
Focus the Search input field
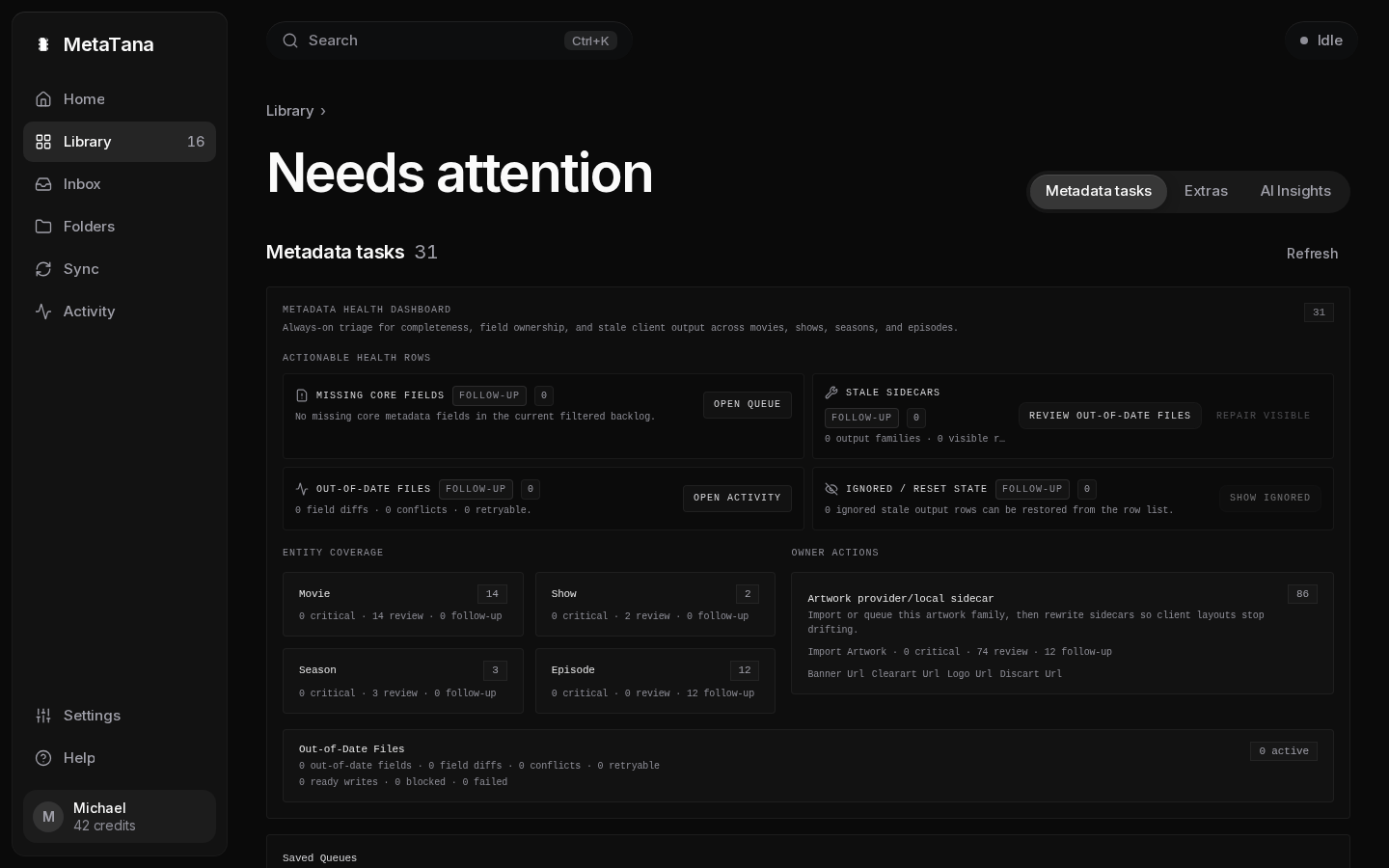(x=449, y=41)
